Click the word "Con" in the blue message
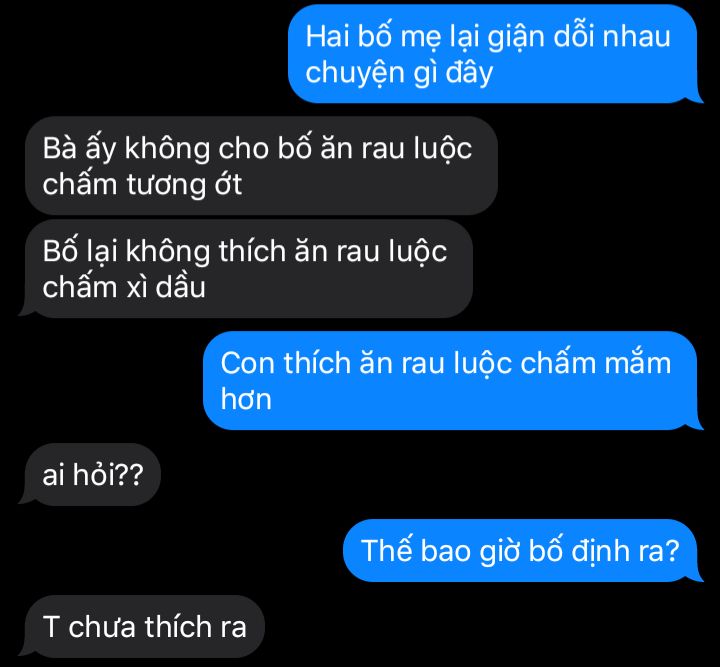This screenshot has height=667, width=720. tap(247, 363)
